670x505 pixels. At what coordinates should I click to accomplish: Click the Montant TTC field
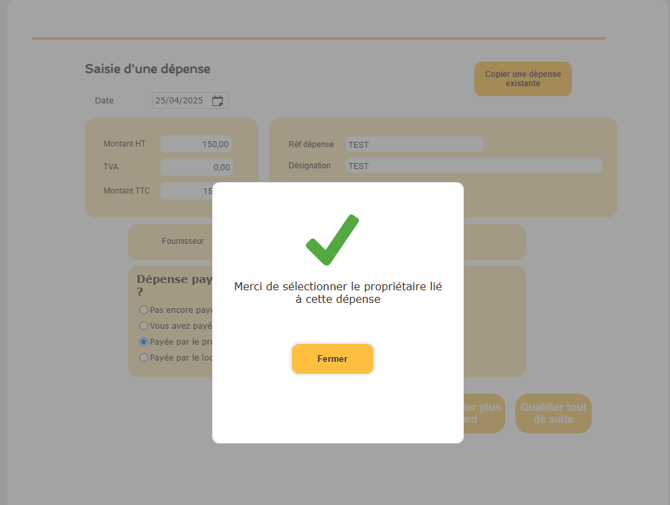(186, 191)
